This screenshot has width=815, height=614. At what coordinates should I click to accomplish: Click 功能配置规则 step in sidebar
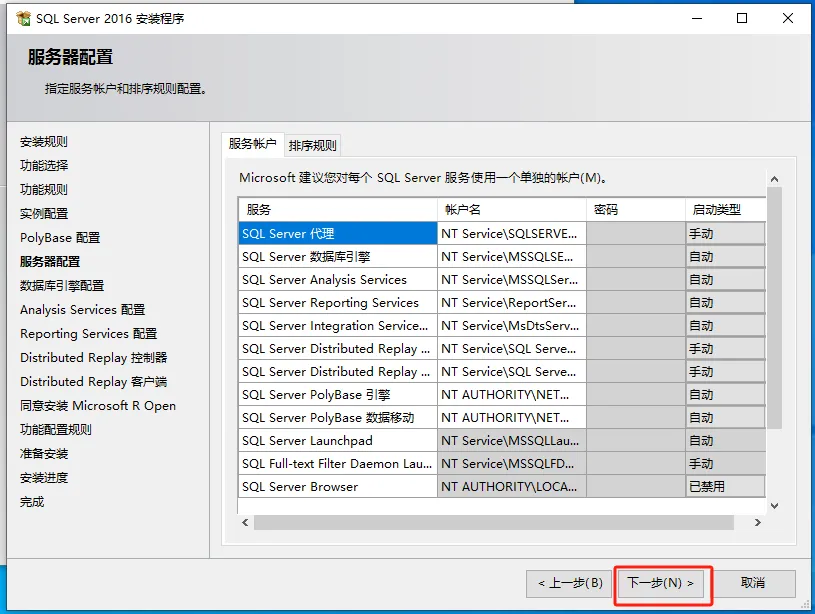pos(56,429)
